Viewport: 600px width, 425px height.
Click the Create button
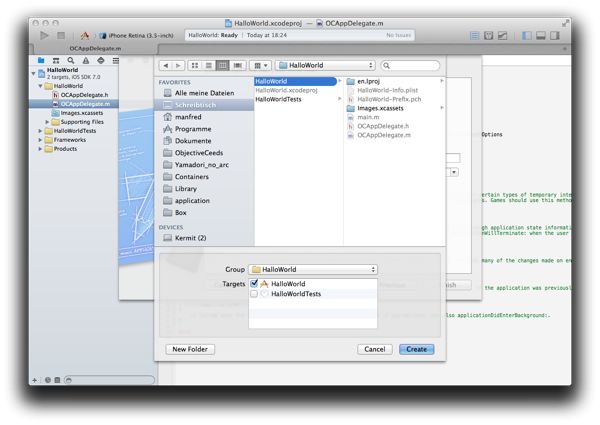coord(416,349)
